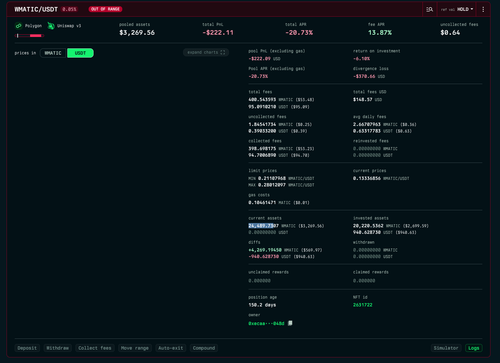
Task: Click the Withdraw button
Action: click(x=57, y=348)
